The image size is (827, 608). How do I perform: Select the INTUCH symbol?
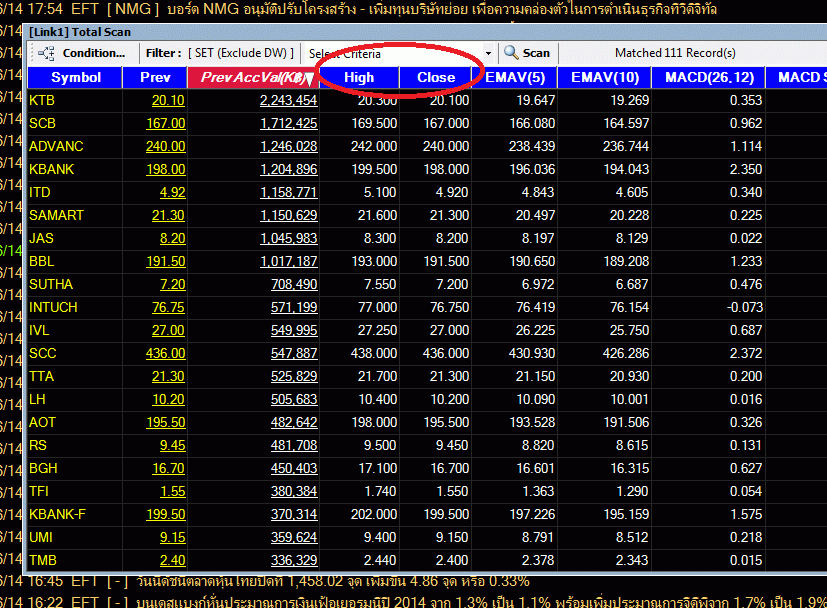(x=53, y=307)
